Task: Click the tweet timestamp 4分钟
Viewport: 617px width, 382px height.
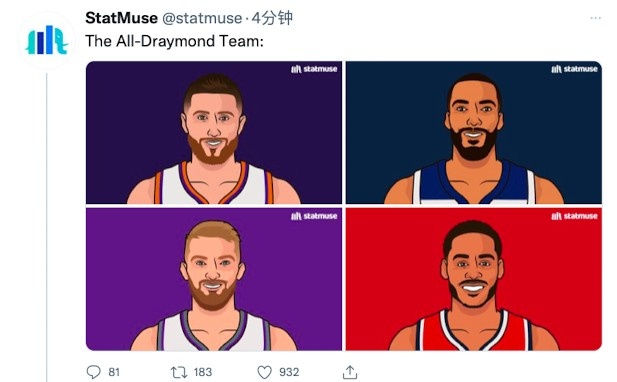Action: coord(272,18)
